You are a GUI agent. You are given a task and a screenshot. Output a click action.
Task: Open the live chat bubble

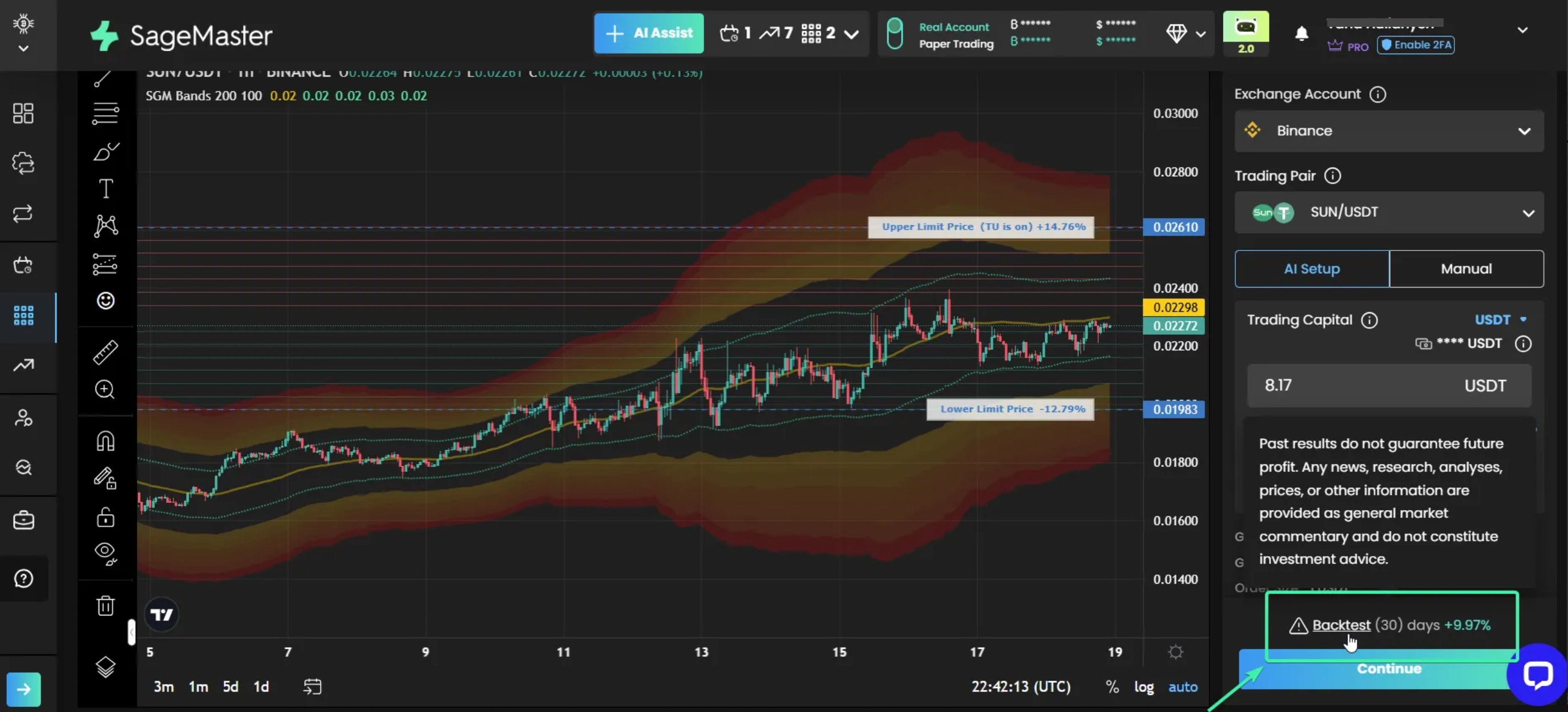(x=1537, y=674)
